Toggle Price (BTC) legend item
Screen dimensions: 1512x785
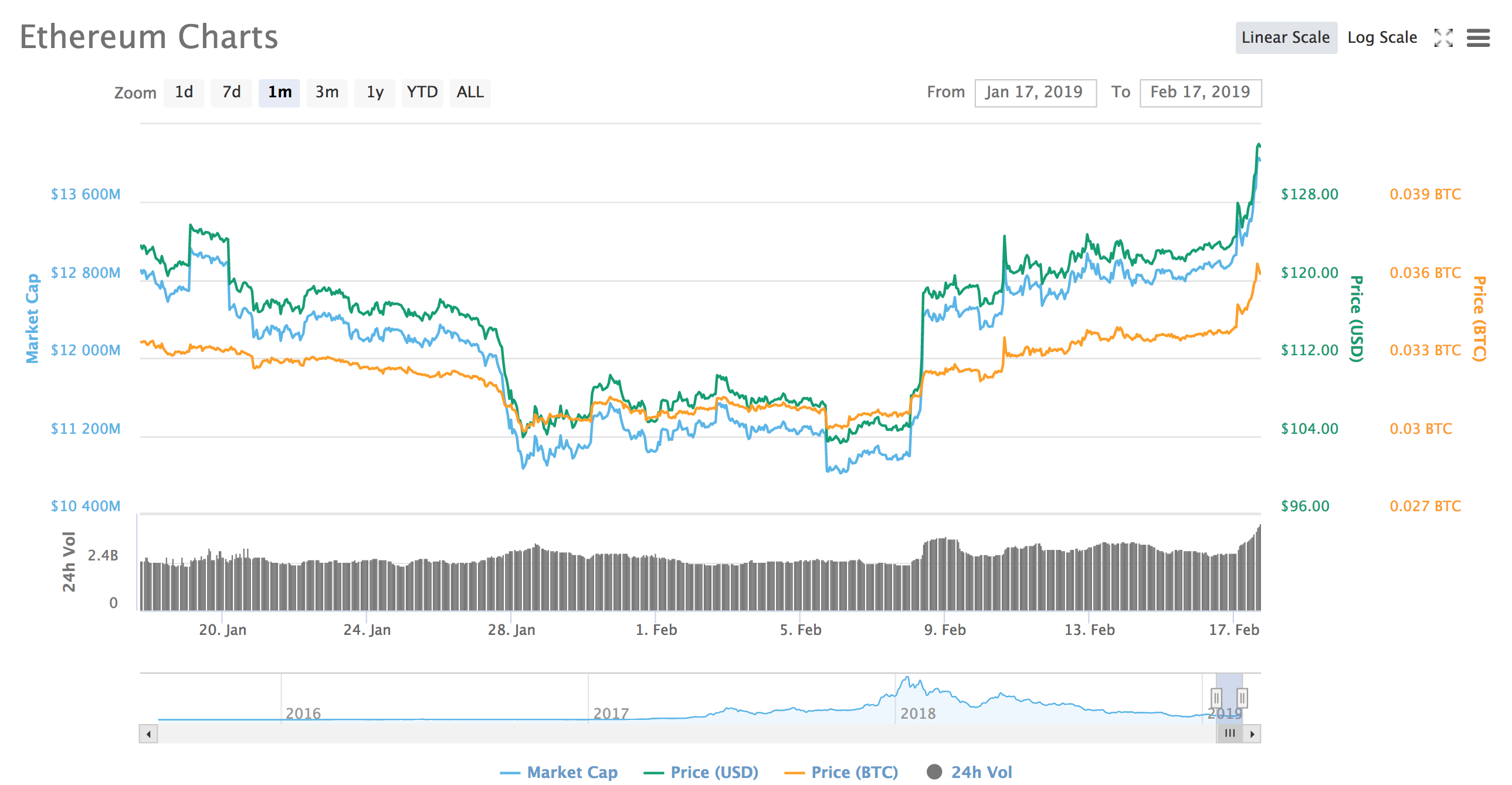pos(841,772)
